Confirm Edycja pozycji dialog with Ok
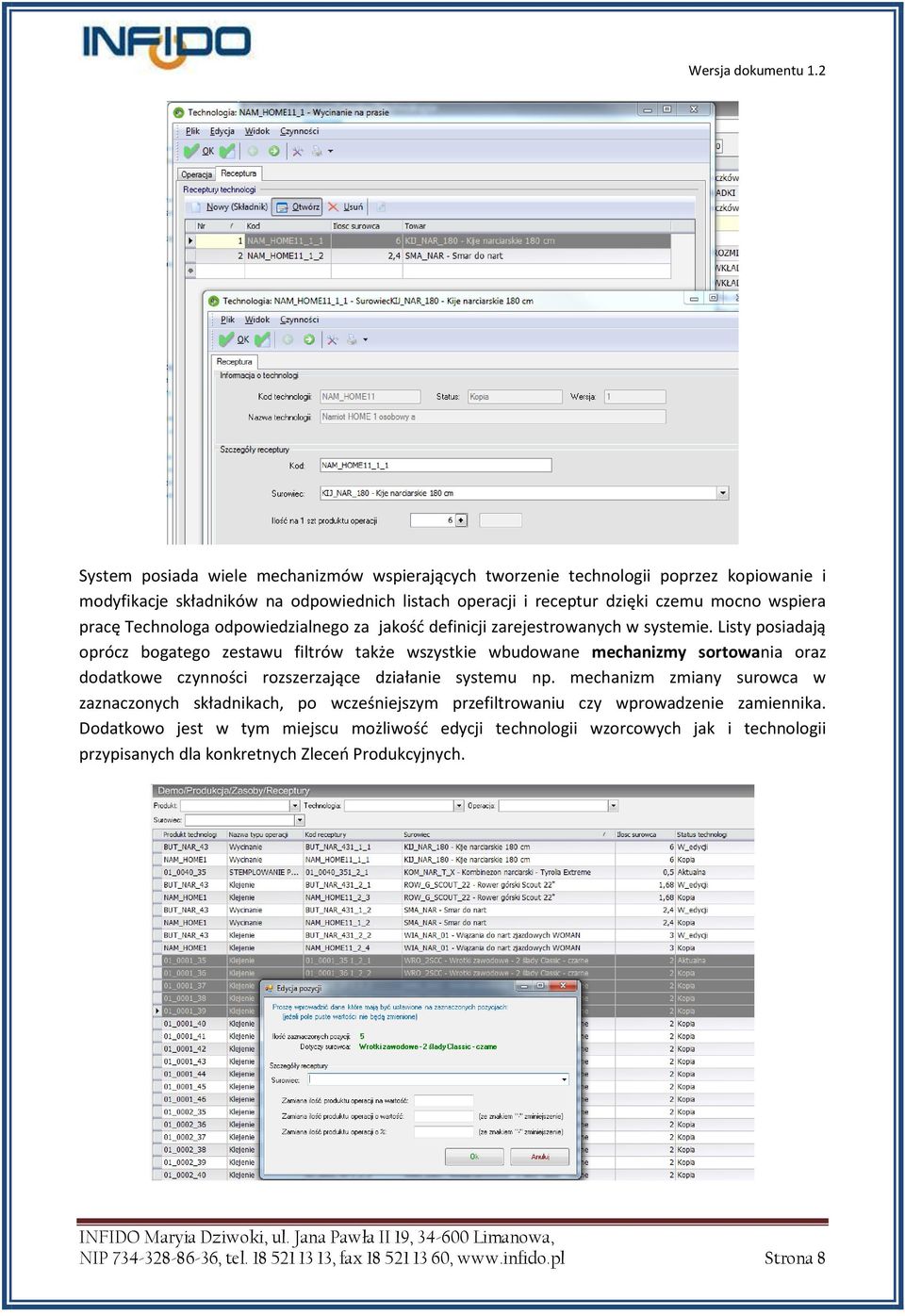Image resolution: width=905 pixels, height=1316 pixels. point(474,1157)
